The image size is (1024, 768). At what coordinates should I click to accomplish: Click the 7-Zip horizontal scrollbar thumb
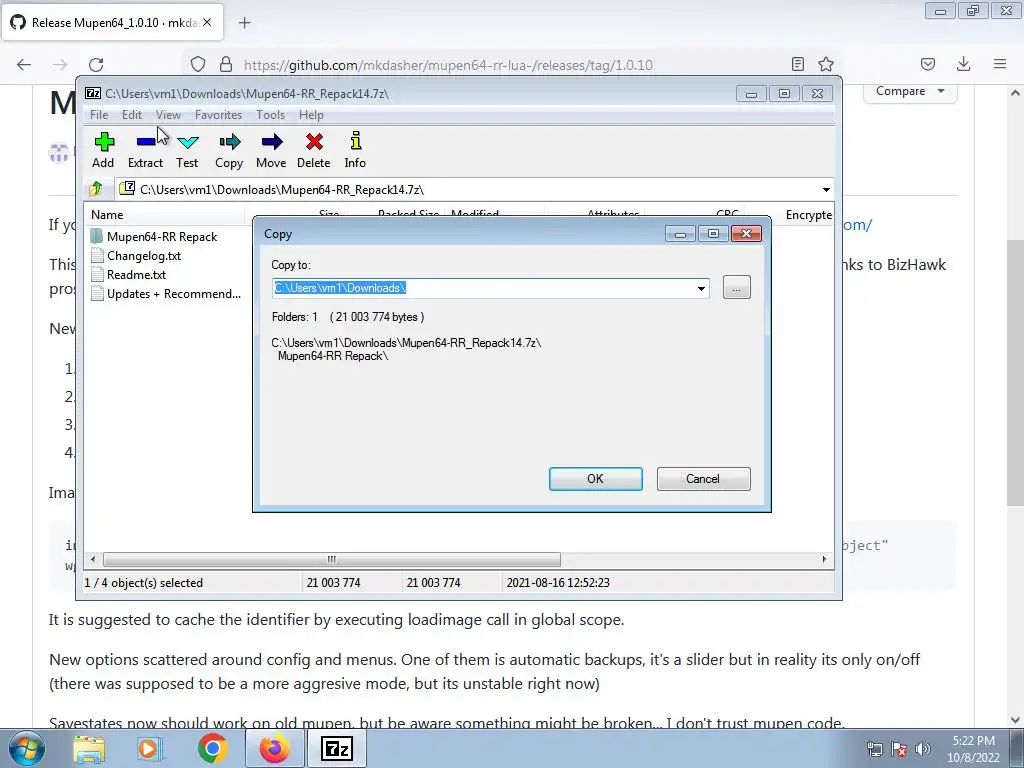tap(332, 560)
